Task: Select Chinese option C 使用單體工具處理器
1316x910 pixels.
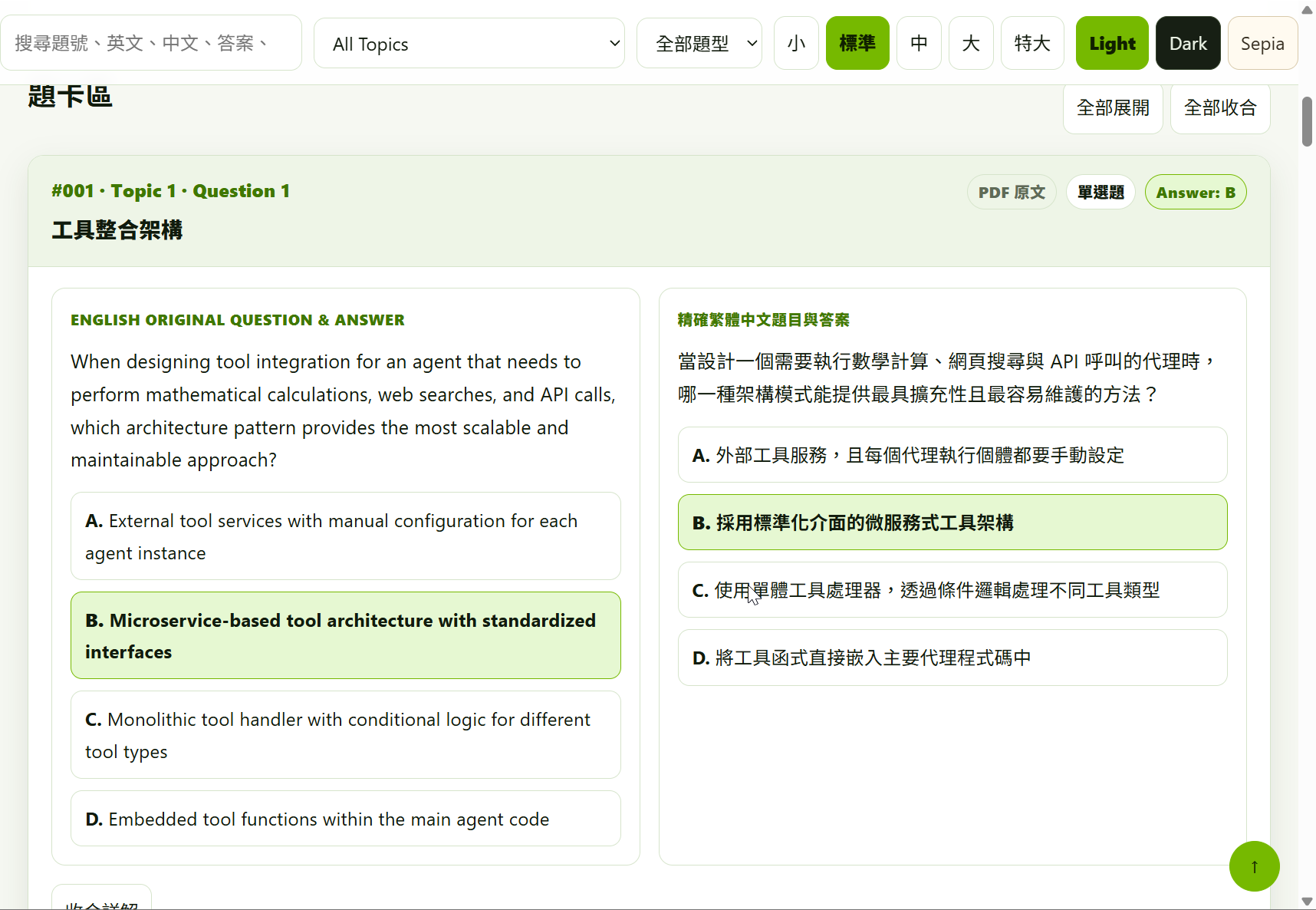Action: point(952,590)
